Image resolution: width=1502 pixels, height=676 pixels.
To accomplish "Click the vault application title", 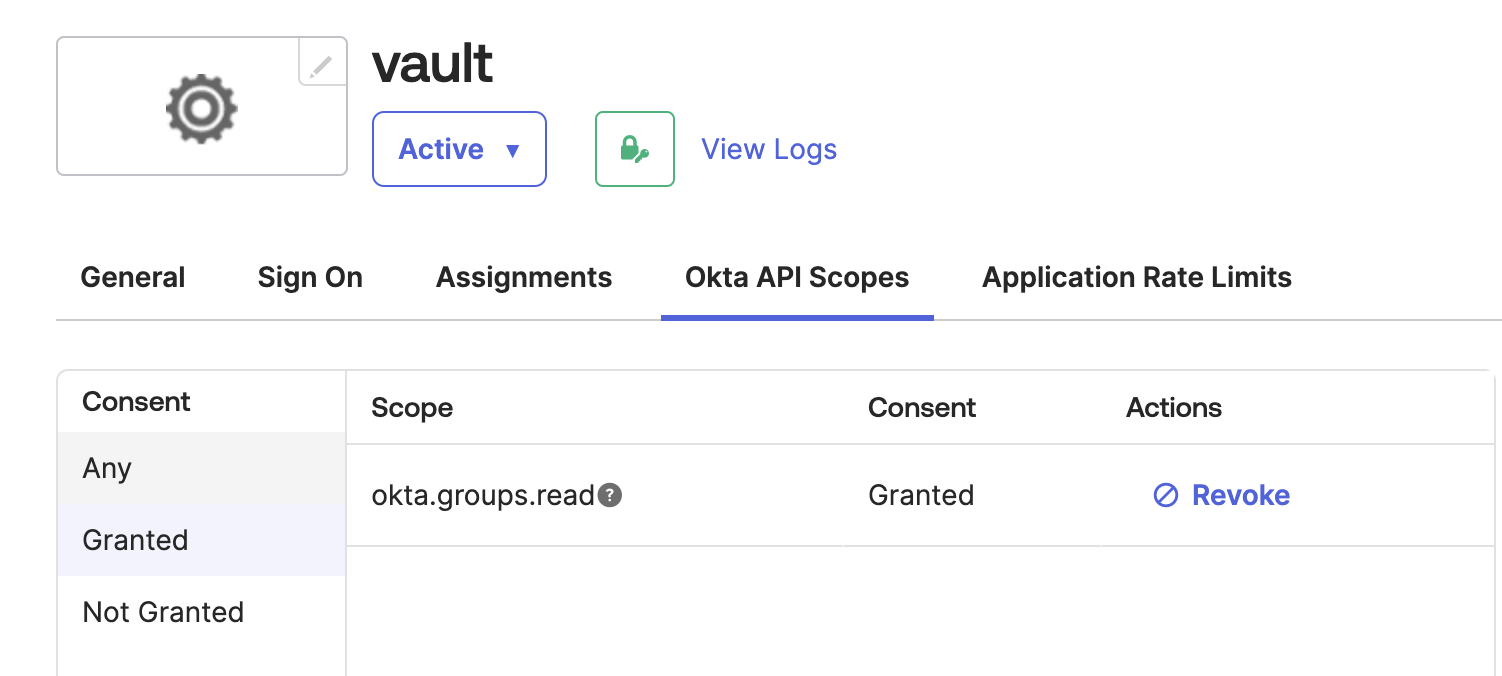I will (x=433, y=64).
